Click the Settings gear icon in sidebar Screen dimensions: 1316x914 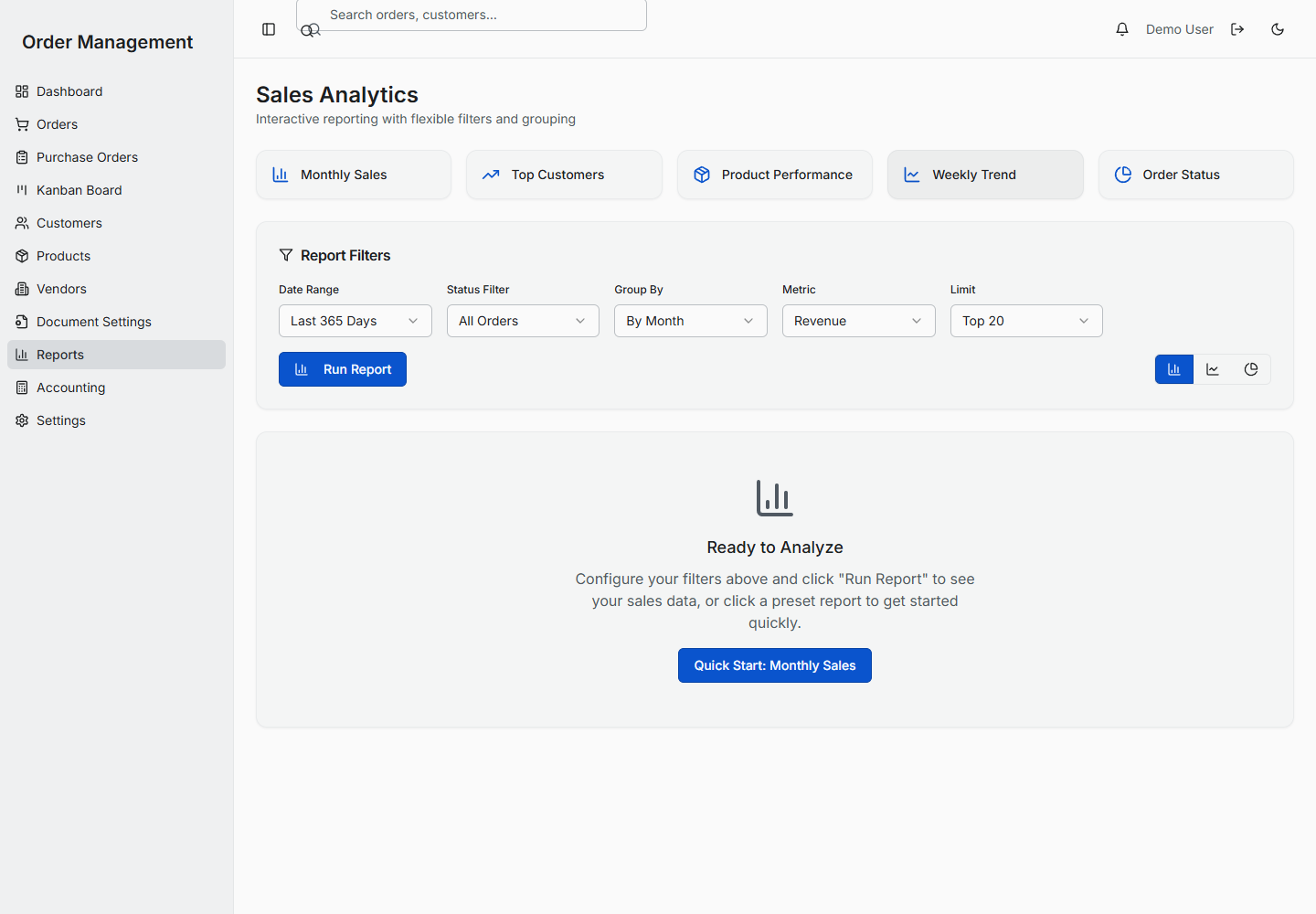point(22,420)
